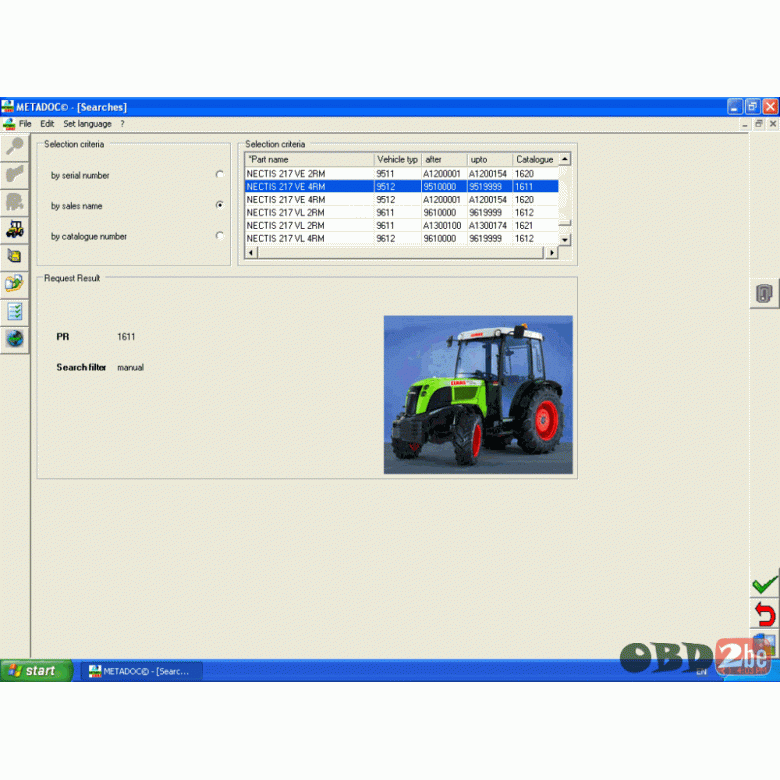Click the magnifier search icon in sidebar
This screenshot has width=780, height=780.
[15, 147]
